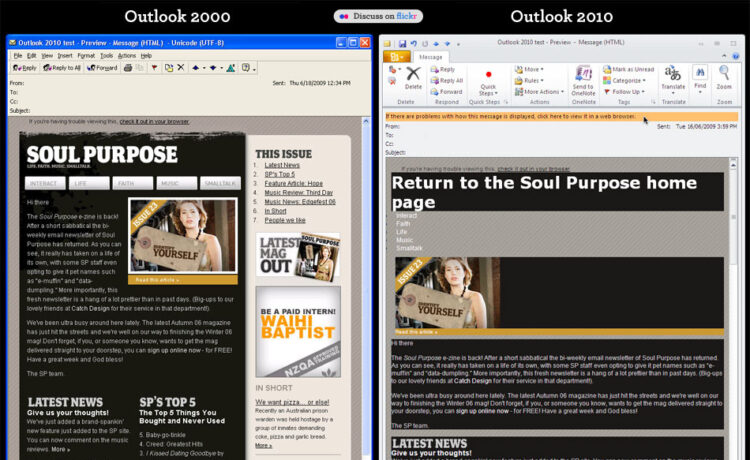The width and height of the screenshot is (750, 460).
Task: Click the red Follow Up flag in Outlook 2000
Action: point(154,68)
